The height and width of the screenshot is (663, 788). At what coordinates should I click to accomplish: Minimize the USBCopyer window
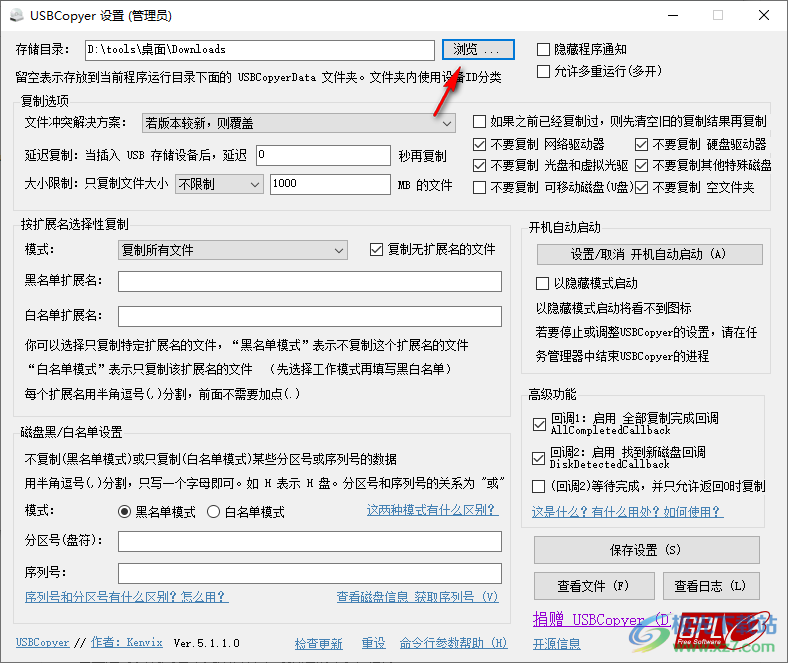(x=673, y=16)
